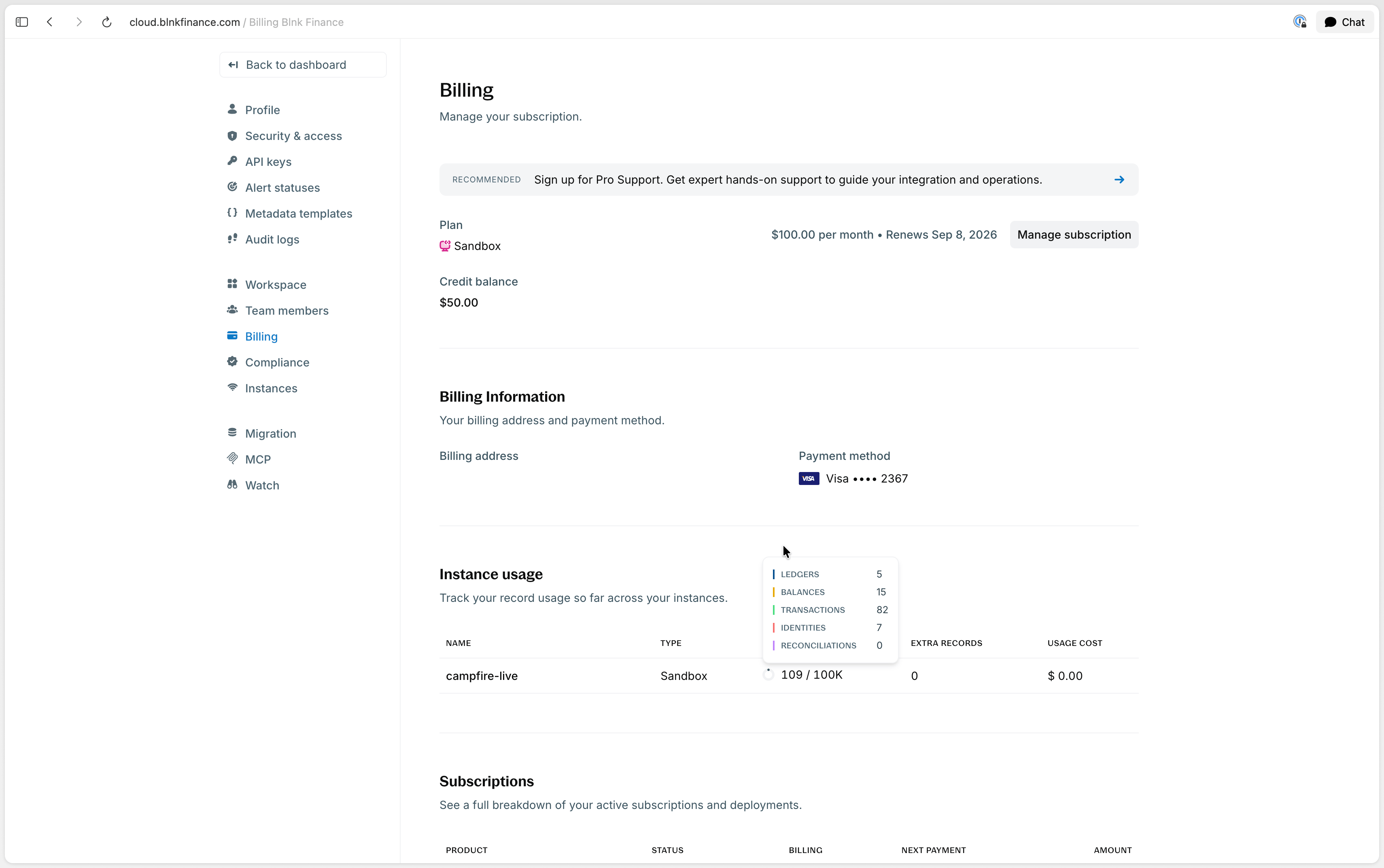
Task: Open Profile settings
Action: click(263, 110)
